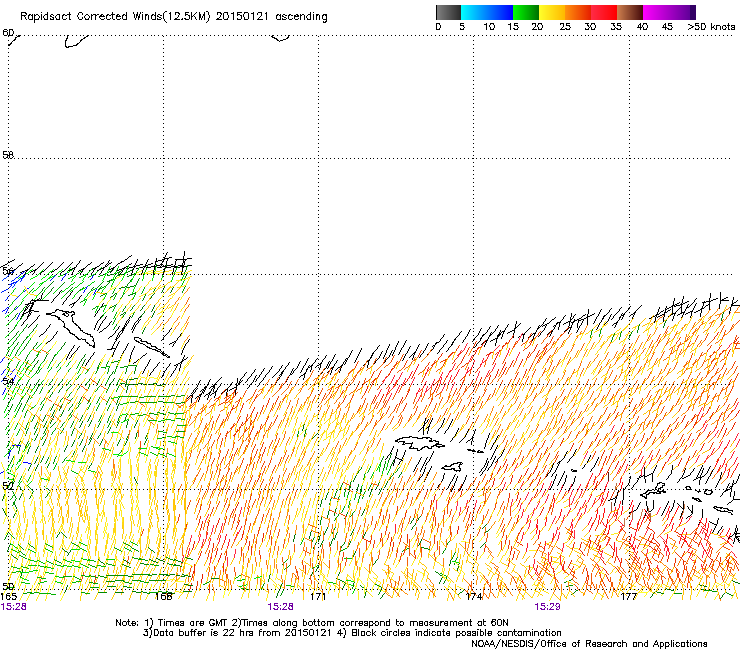Click the legend tick label '40'
Image resolution: width=740 pixels, height=650 pixels.
coord(642,27)
